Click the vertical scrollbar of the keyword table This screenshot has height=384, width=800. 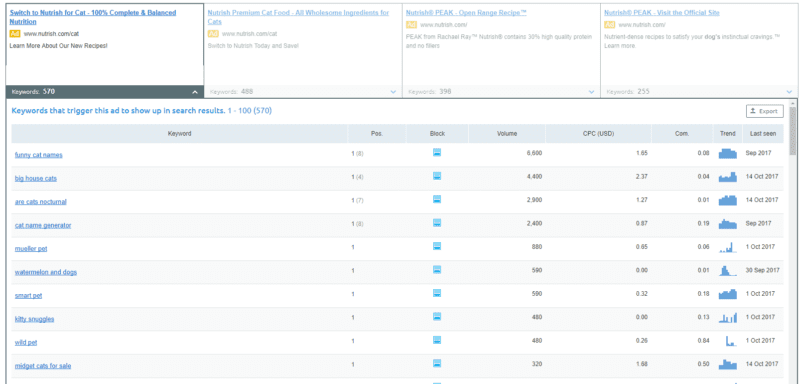coord(792,240)
